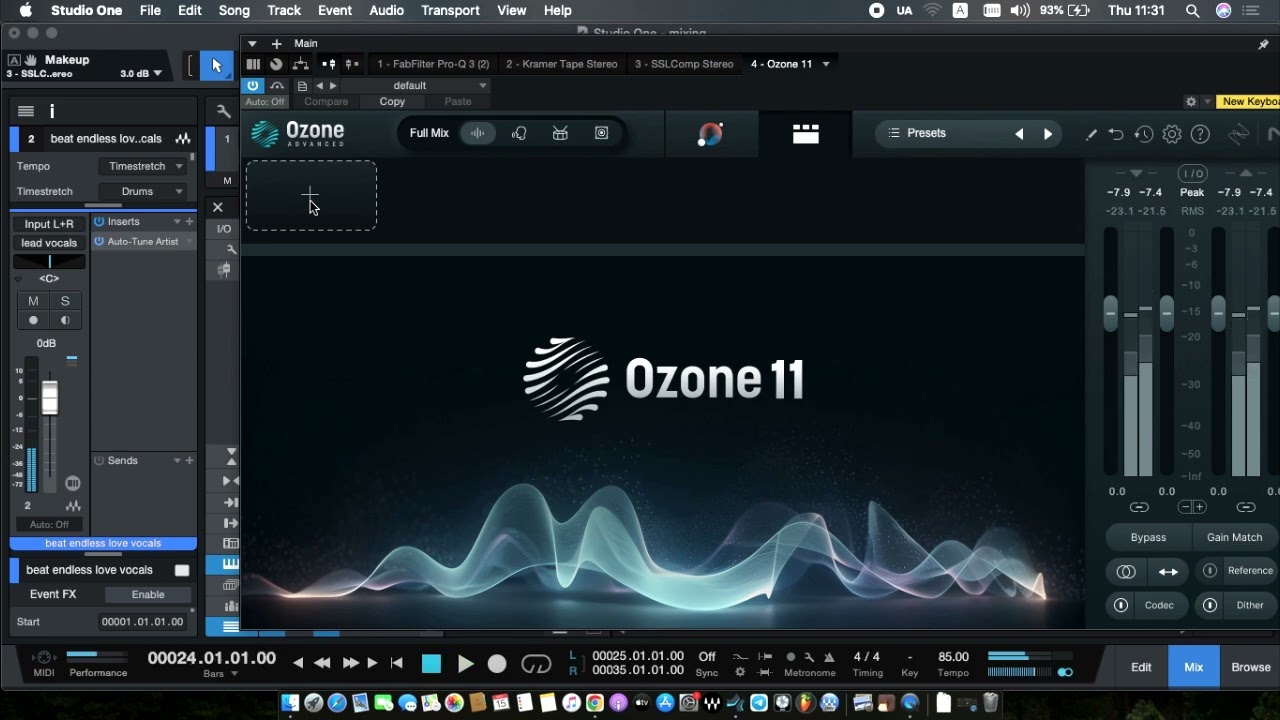Screen dimensions: 1280x720
Task: Turn on the Dither power toggle
Action: pos(1210,605)
